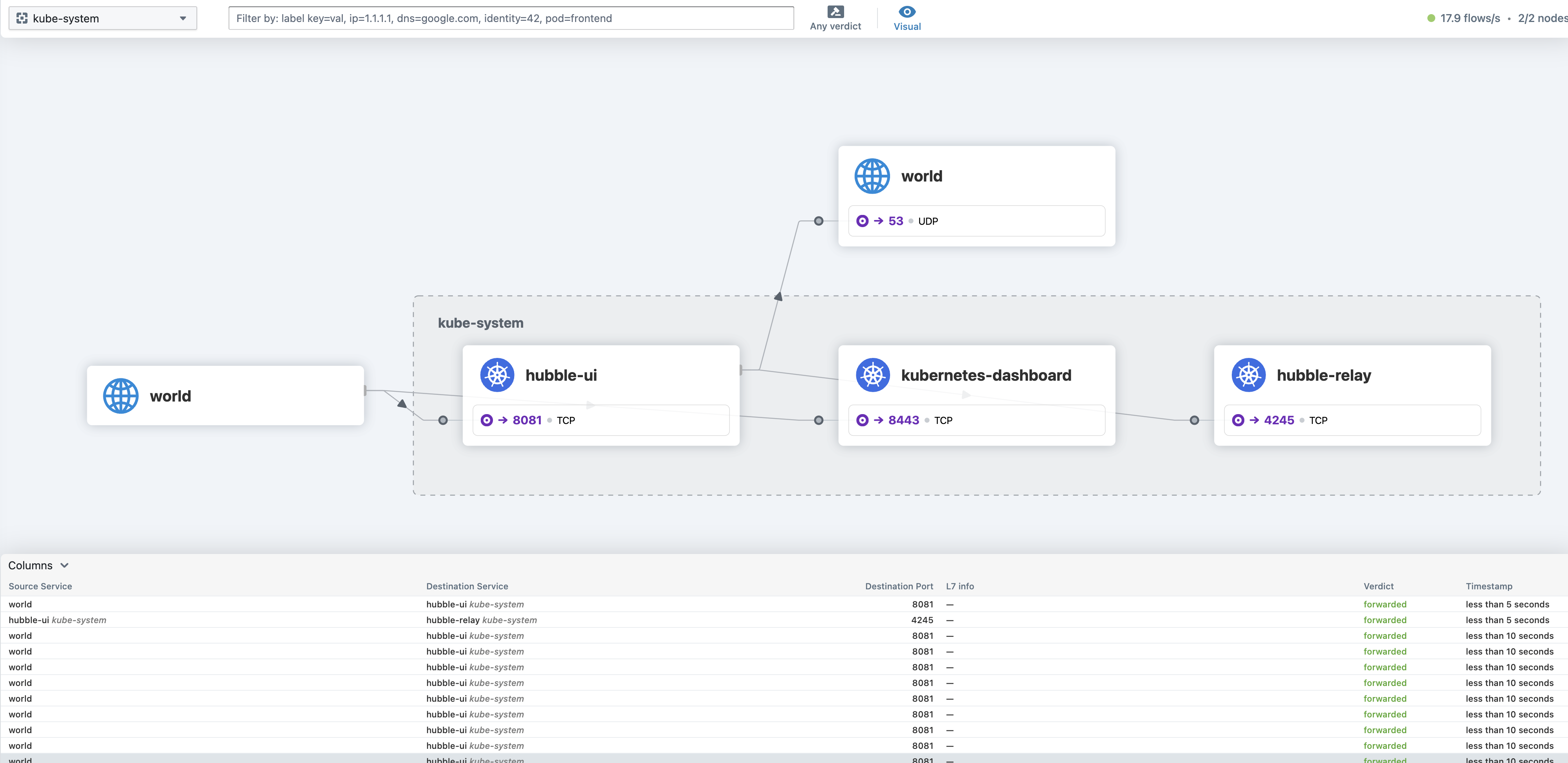
Task: Click the 2/2 nodes status
Action: coord(1542,18)
